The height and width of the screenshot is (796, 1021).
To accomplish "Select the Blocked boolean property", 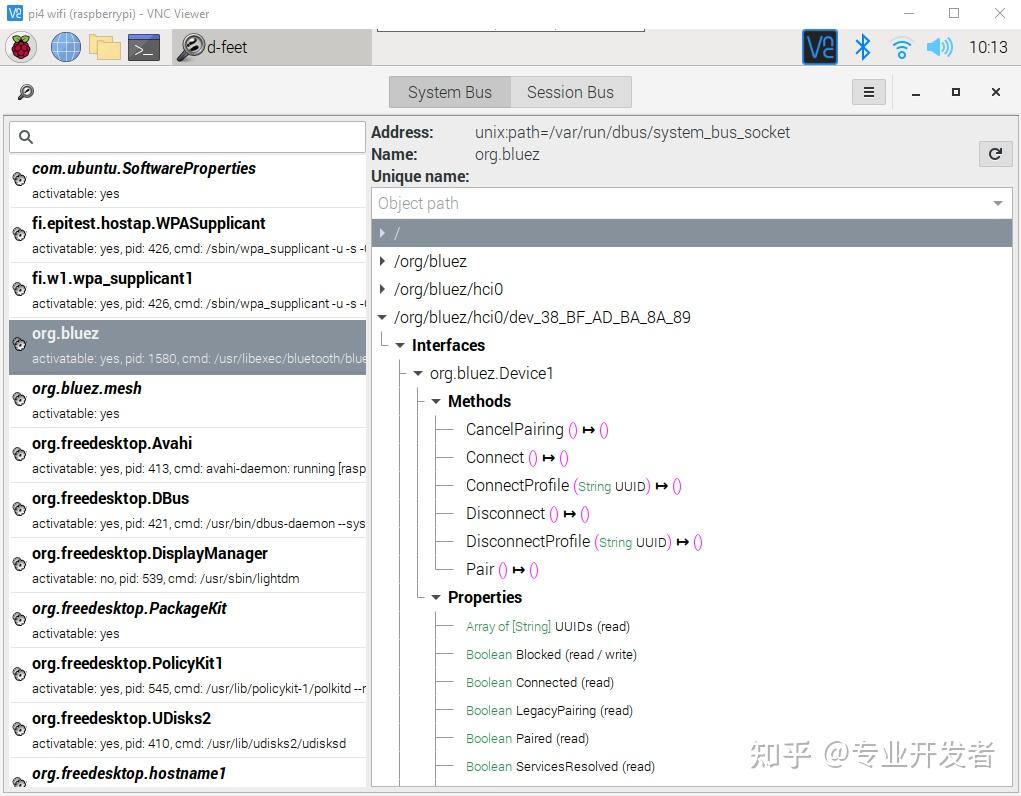I will (x=551, y=654).
